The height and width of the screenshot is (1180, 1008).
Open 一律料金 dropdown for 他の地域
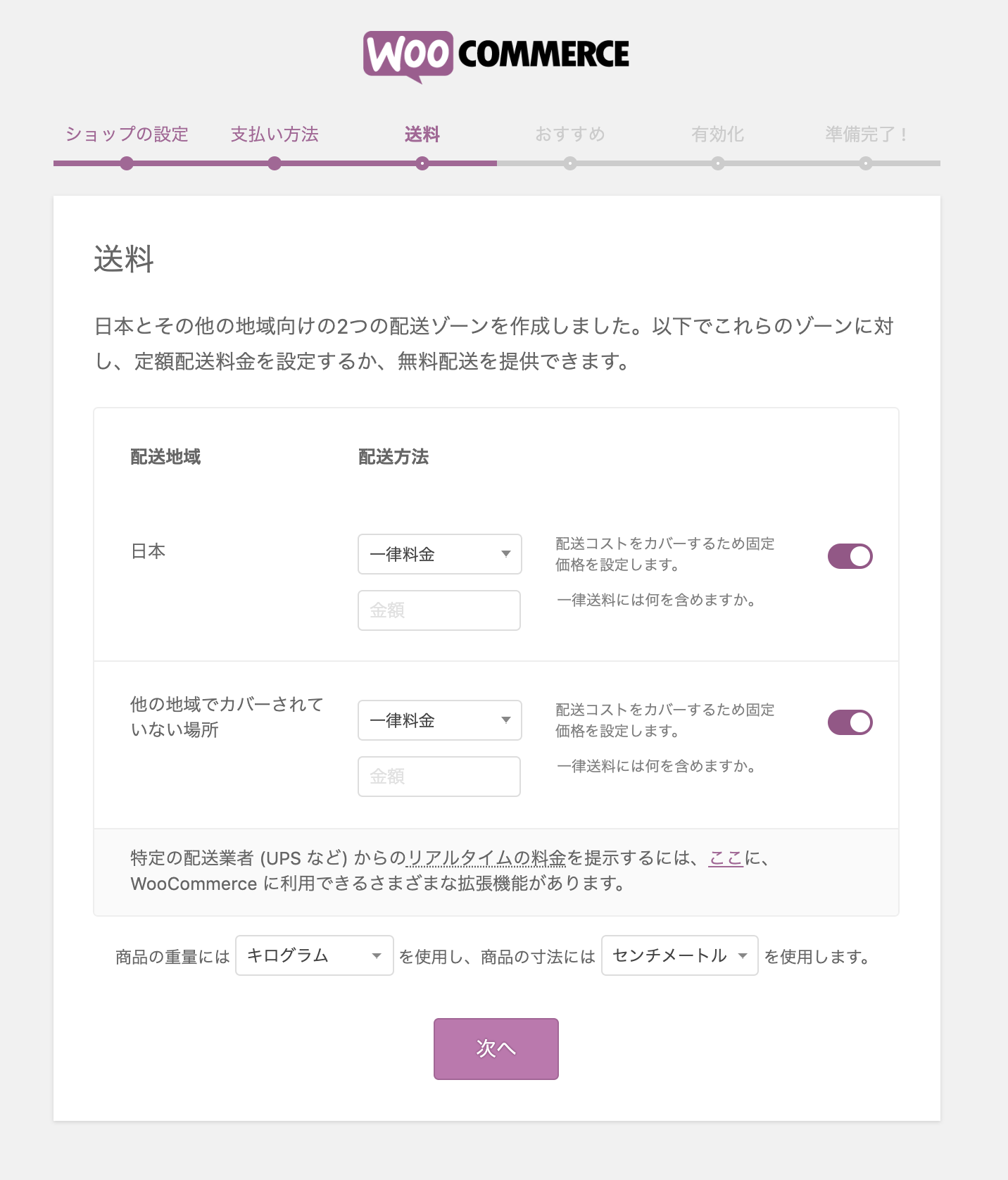pos(440,720)
